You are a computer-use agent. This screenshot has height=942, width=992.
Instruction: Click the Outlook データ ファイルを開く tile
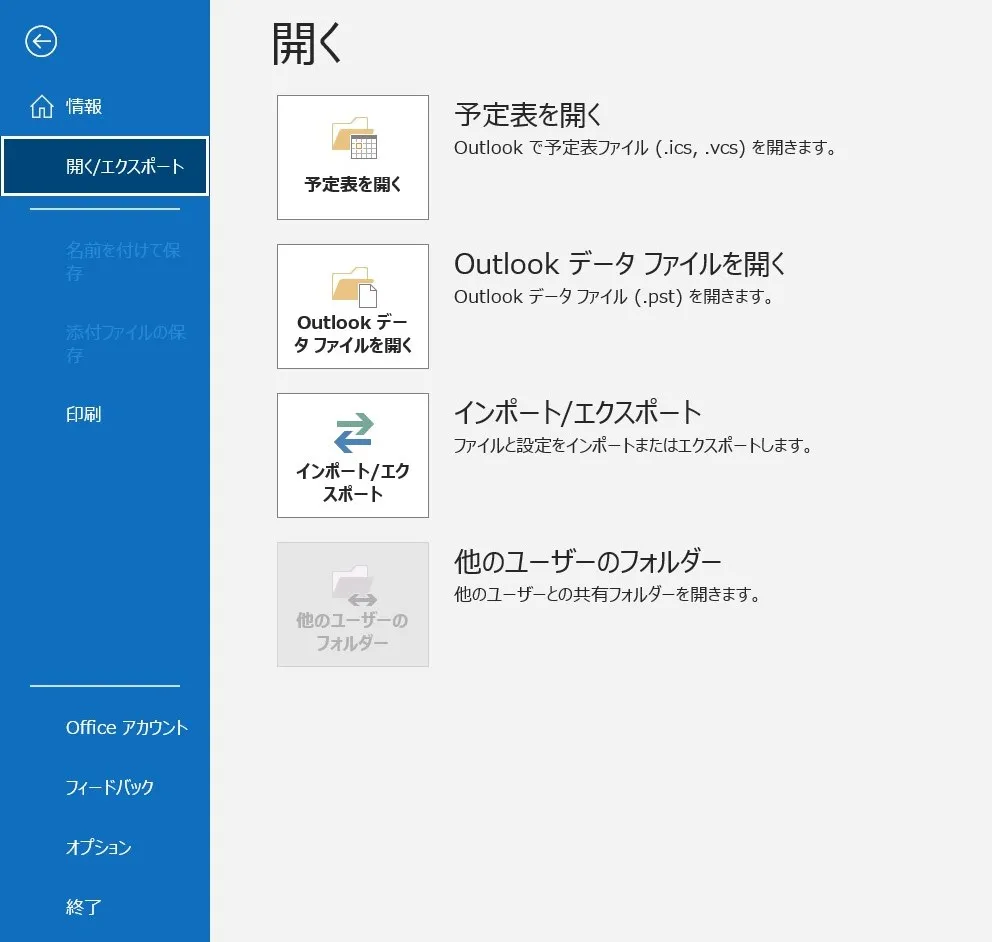pyautogui.click(x=353, y=306)
